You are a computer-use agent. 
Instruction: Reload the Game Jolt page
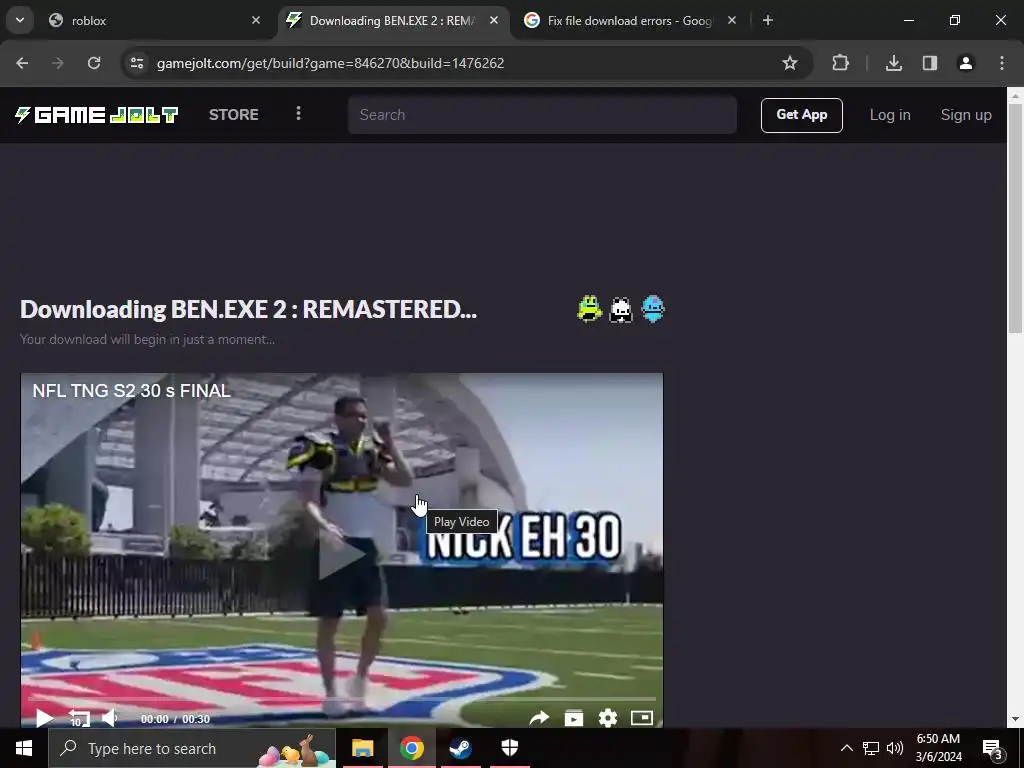tap(94, 63)
